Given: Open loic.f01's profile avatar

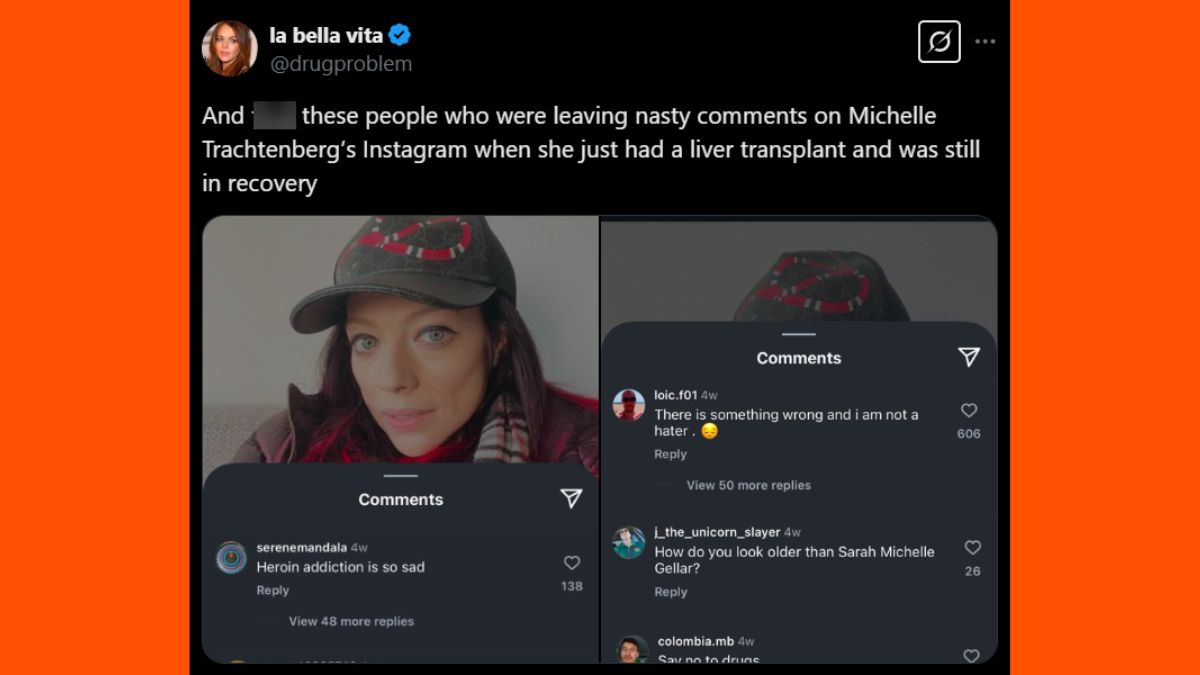Looking at the screenshot, I should (x=629, y=405).
